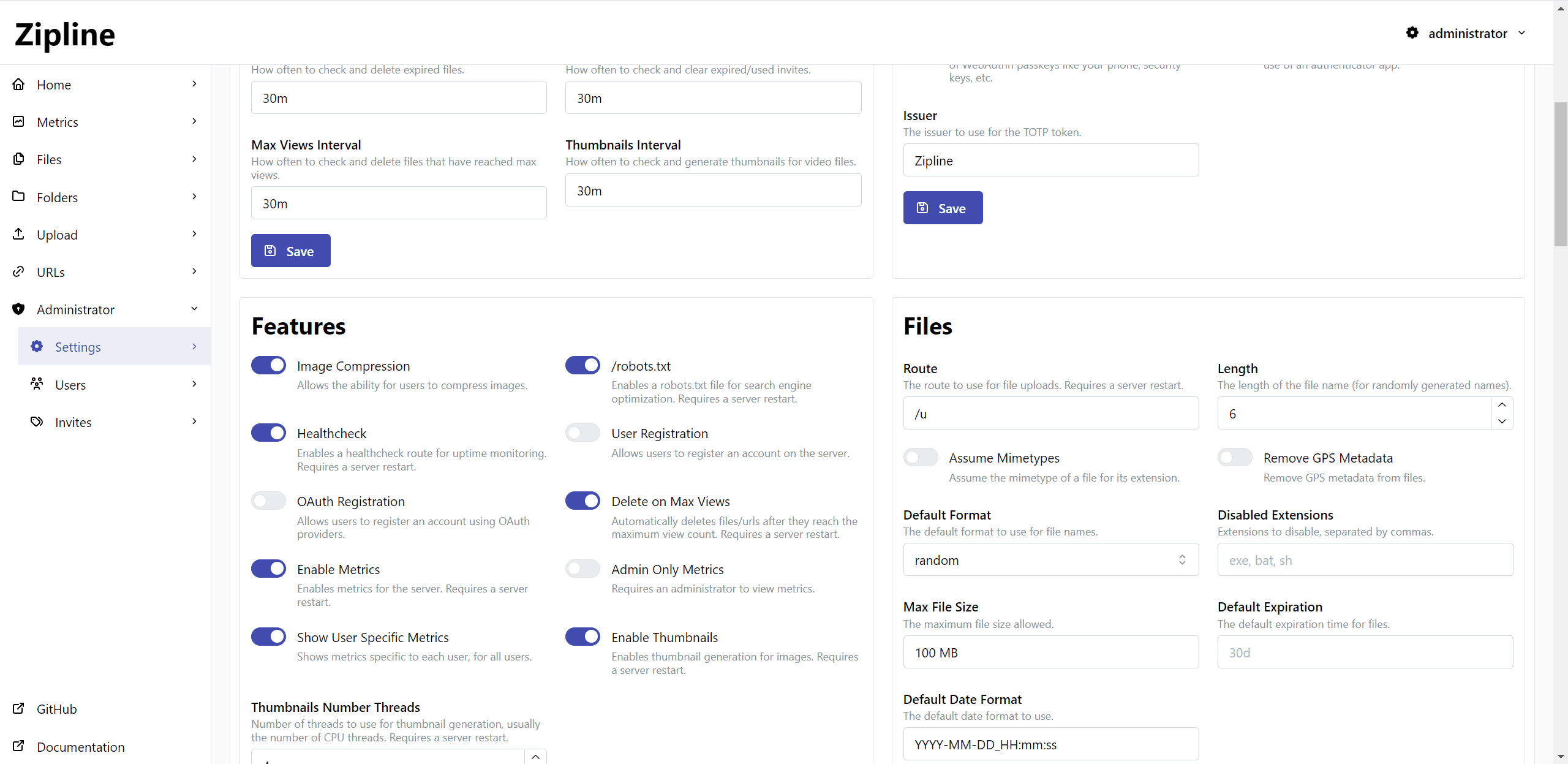Open the Home section icon in sidebar
This screenshot has height=764, width=1568.
click(18, 84)
